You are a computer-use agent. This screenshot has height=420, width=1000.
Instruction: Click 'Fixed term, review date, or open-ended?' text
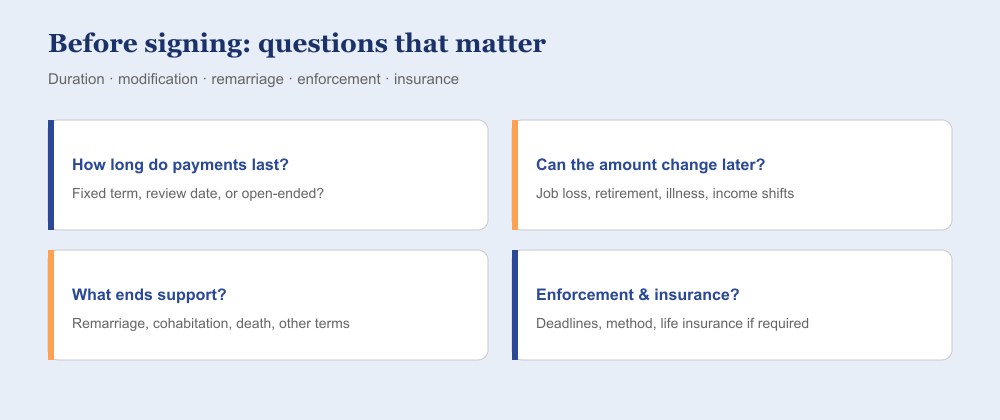(198, 193)
